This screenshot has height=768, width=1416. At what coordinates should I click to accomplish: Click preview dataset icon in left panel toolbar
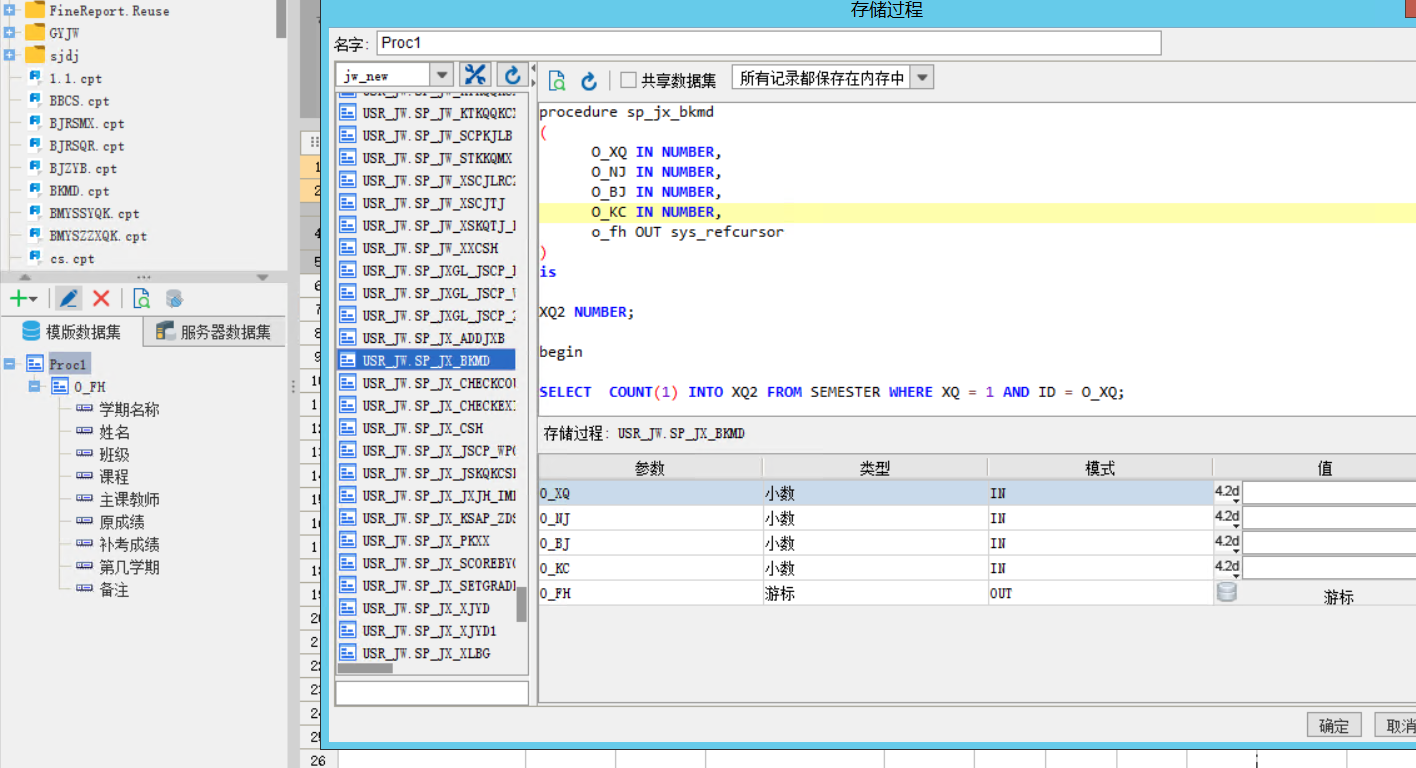pyautogui.click(x=142, y=298)
